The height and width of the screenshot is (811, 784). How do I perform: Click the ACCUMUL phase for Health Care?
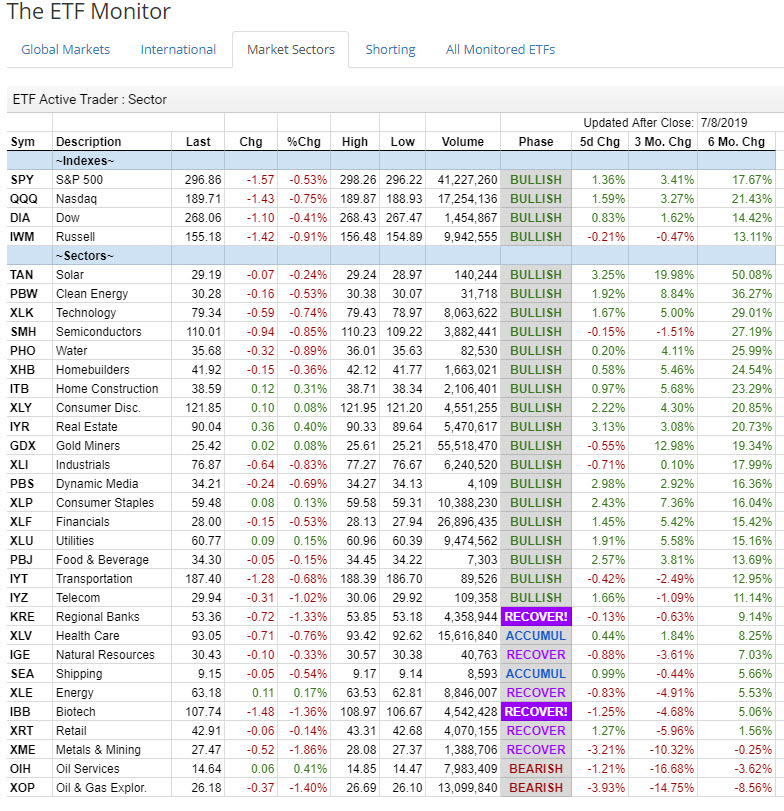point(536,636)
